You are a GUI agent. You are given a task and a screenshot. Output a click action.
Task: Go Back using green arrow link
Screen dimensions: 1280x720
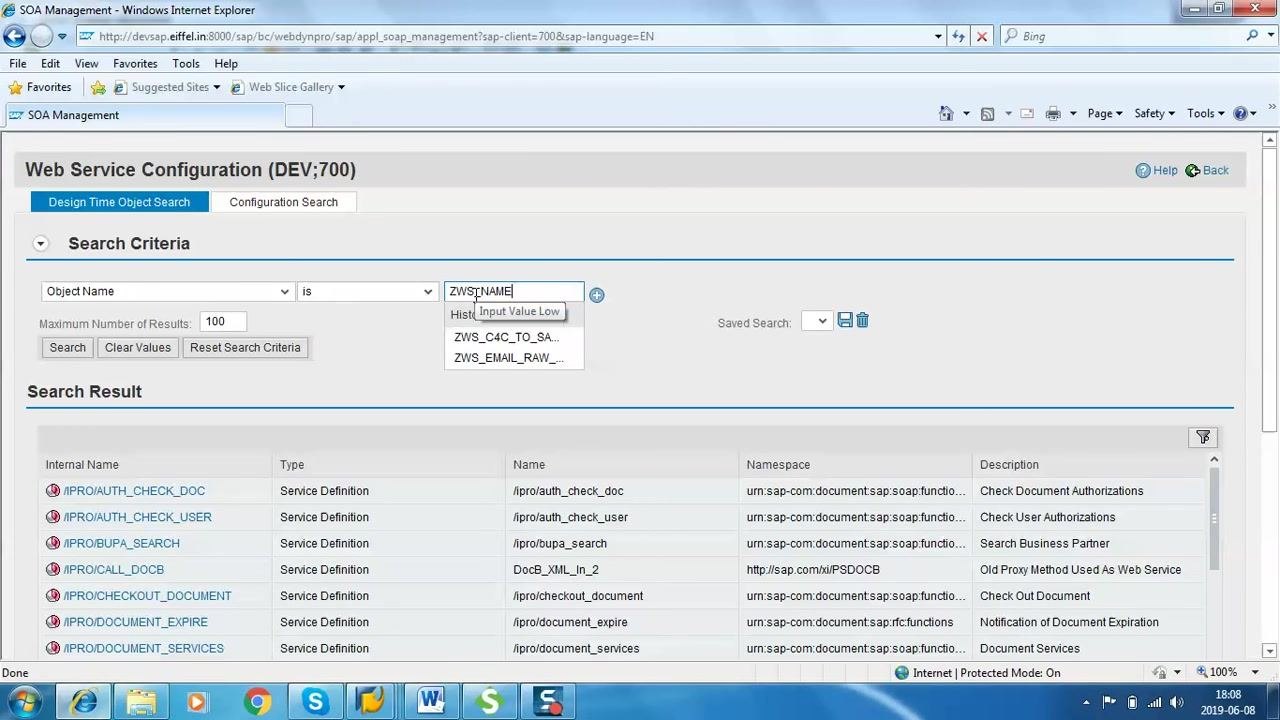1207,170
